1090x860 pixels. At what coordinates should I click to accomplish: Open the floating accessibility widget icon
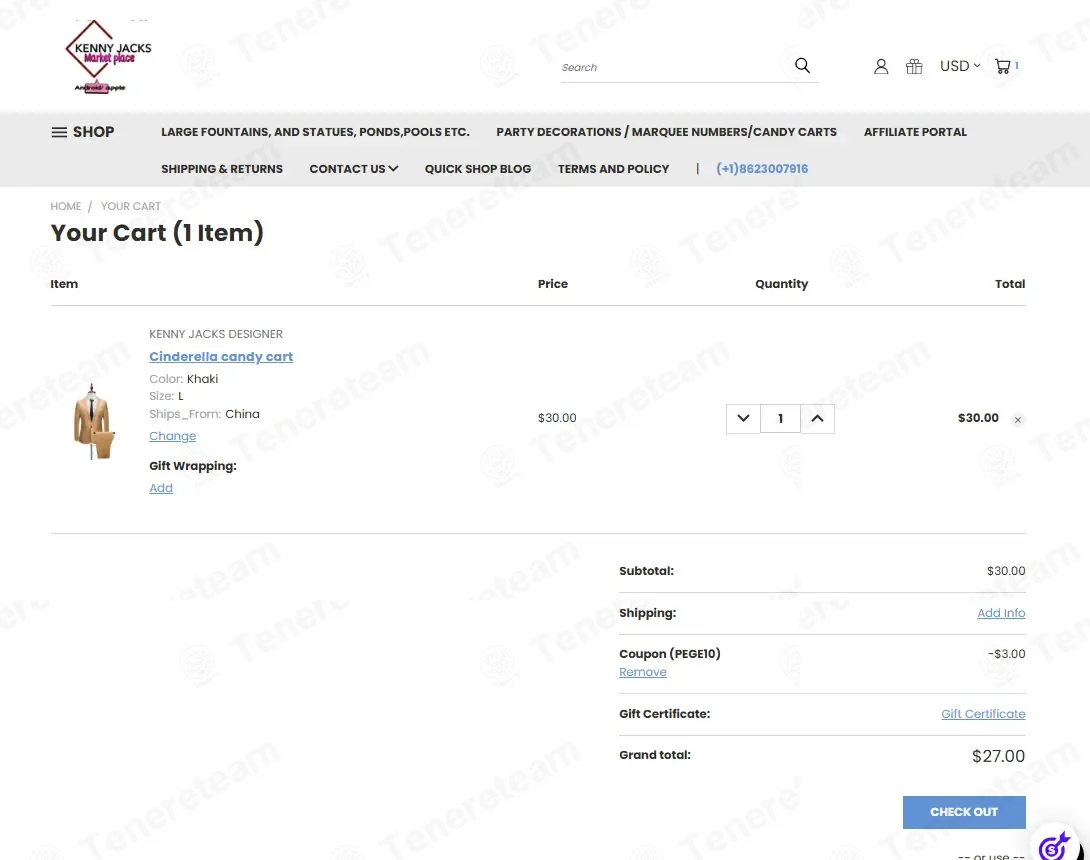click(1057, 845)
